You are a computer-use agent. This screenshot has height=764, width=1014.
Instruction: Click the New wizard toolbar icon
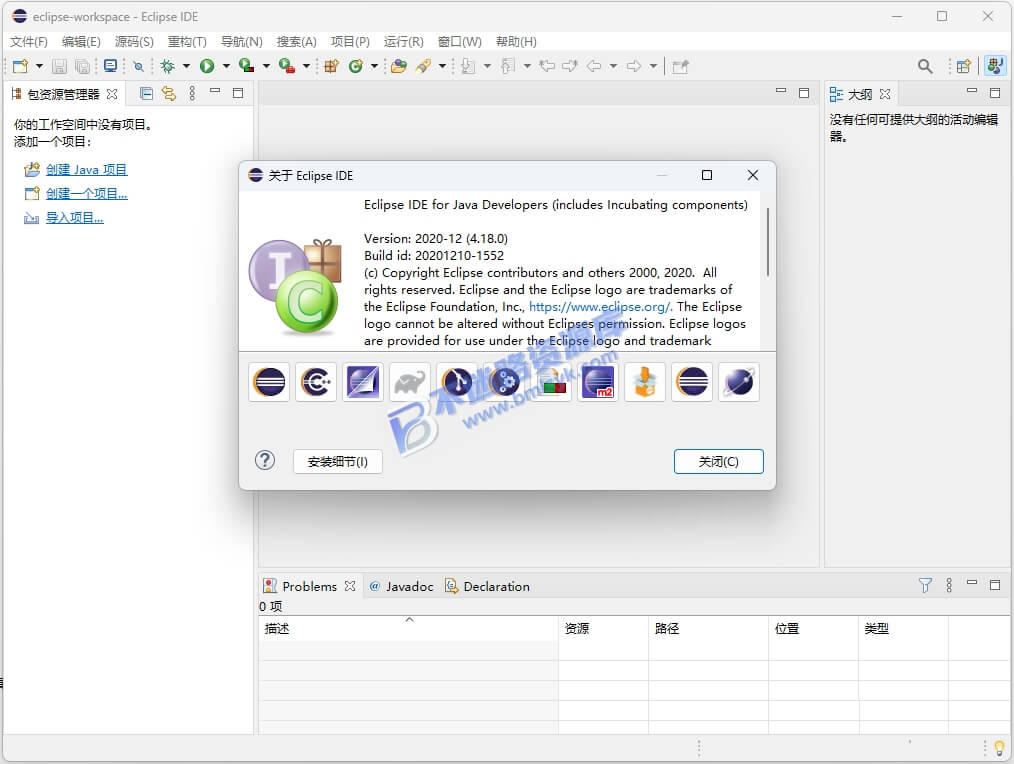21,66
